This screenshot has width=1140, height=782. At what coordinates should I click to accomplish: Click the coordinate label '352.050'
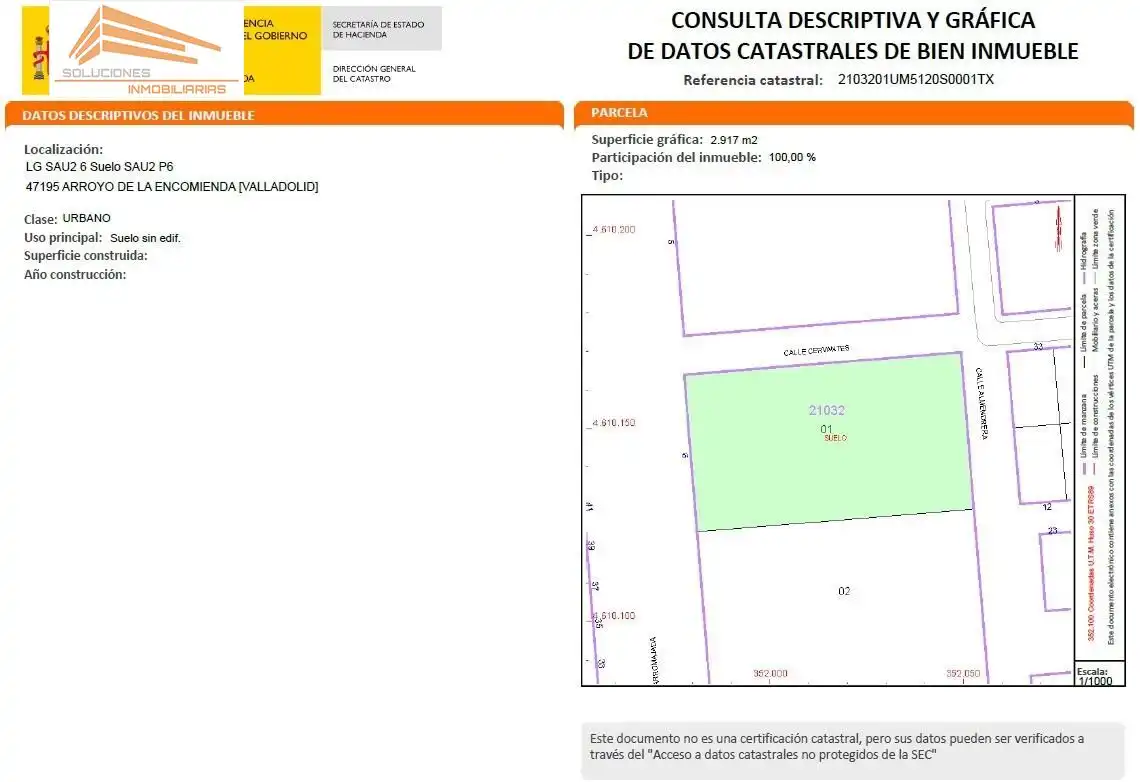[x=963, y=674]
